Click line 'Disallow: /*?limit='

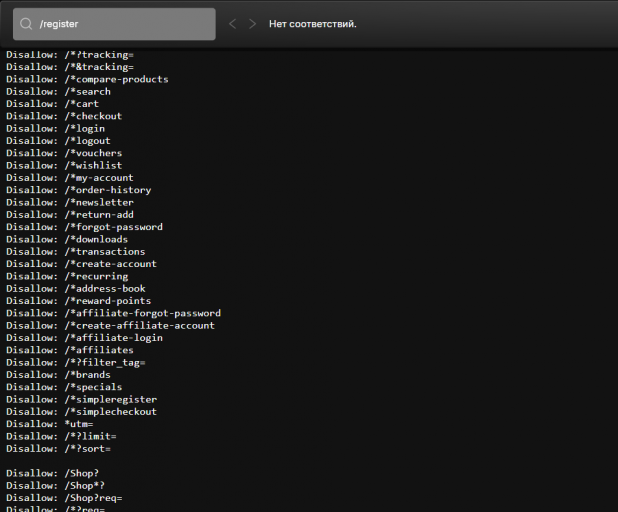(61, 436)
